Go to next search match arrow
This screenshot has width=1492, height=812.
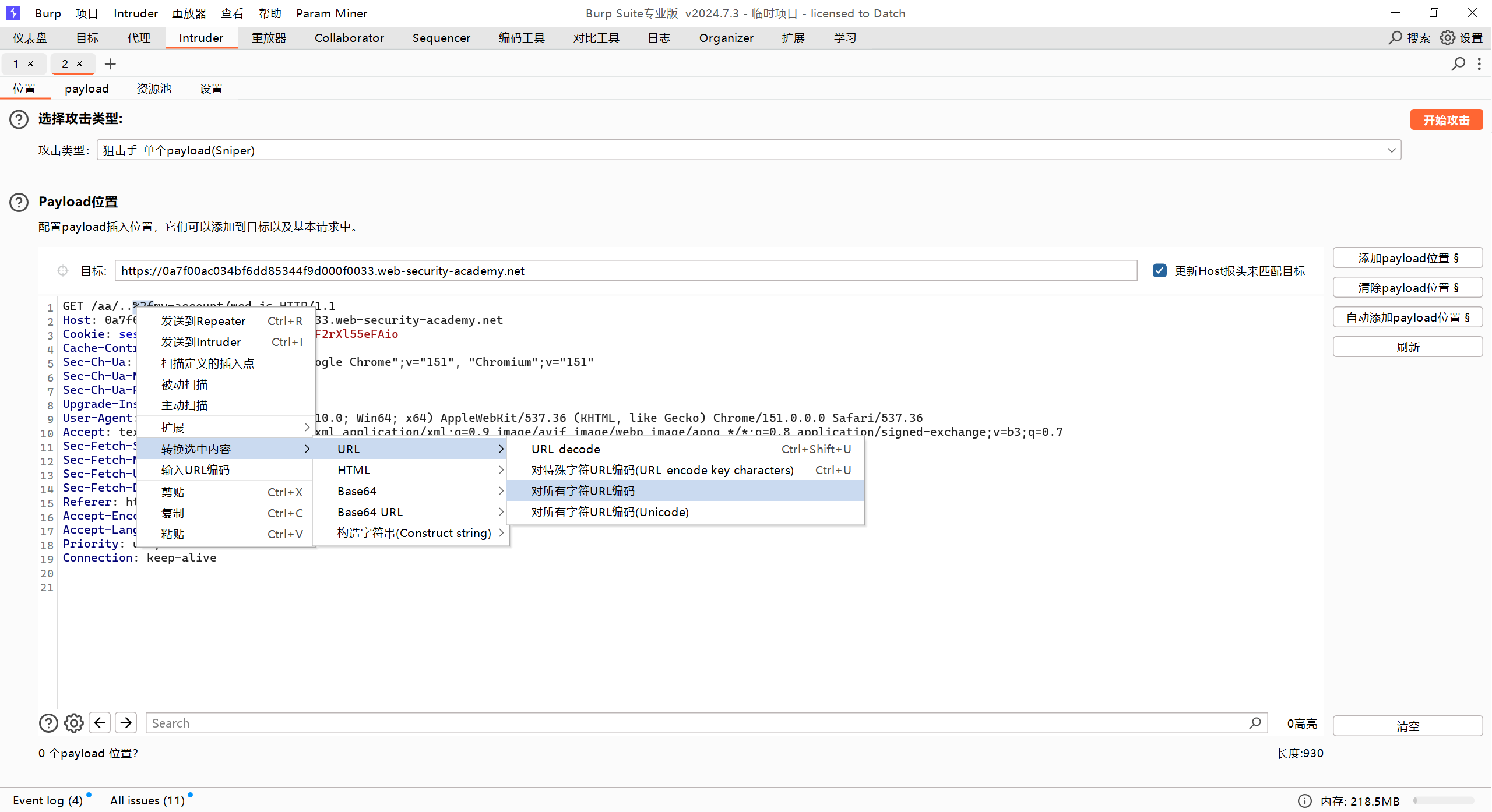pos(126,723)
